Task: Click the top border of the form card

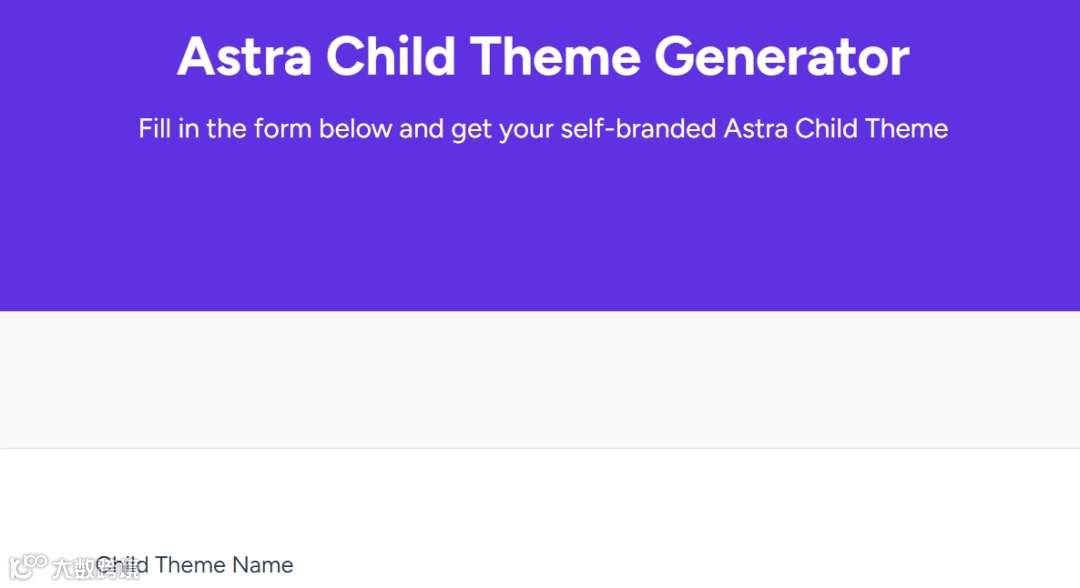Action: click(540, 449)
